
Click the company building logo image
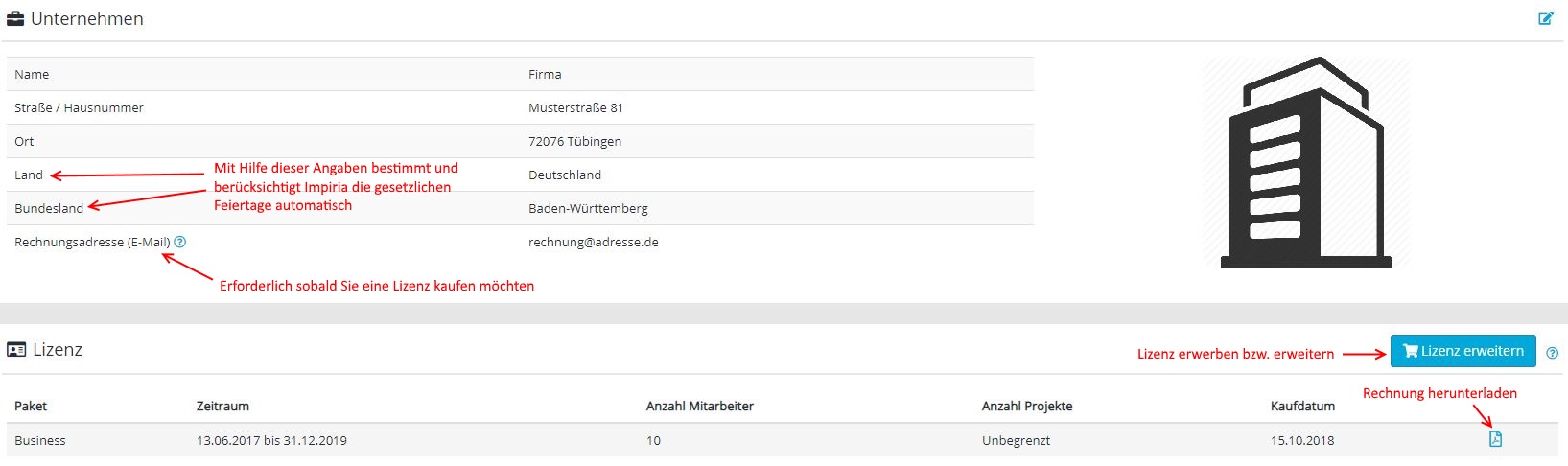pyautogui.click(x=1305, y=163)
